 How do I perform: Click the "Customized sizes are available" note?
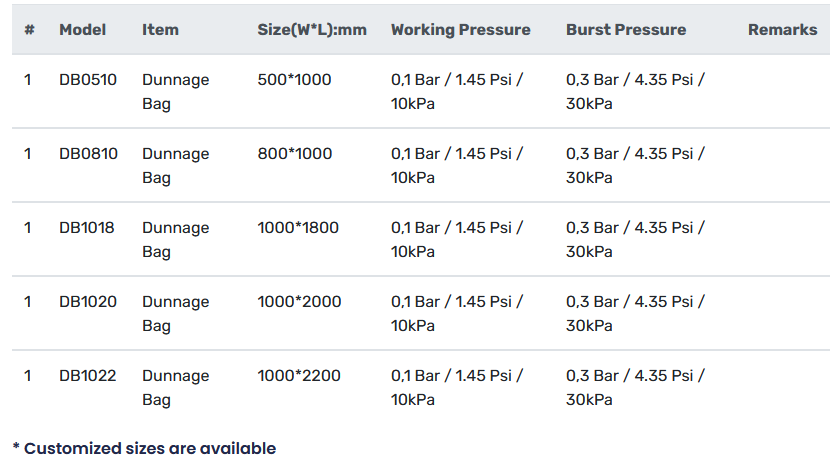click(144, 448)
